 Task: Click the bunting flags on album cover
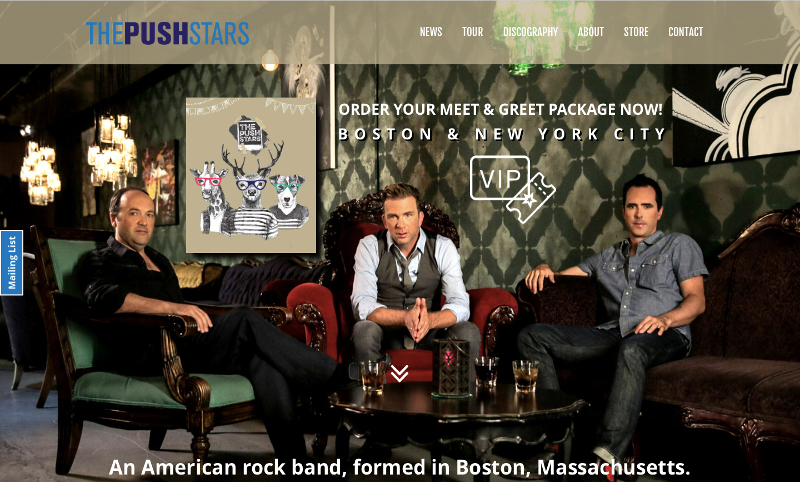click(x=290, y=106)
